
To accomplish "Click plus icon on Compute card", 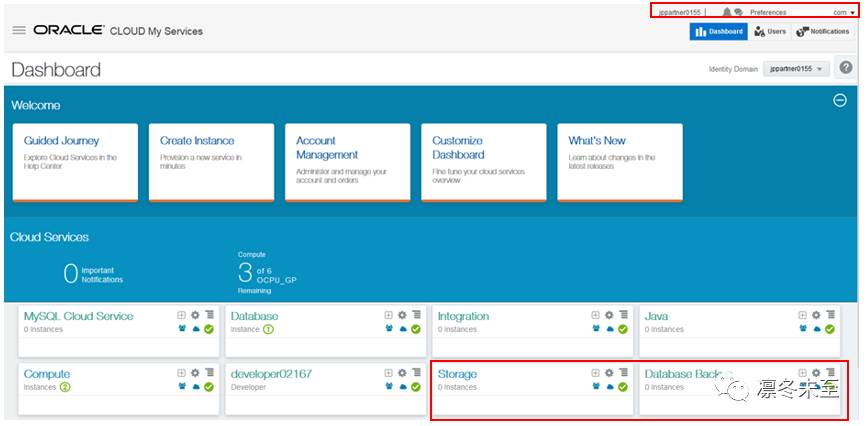I will coord(181,373).
